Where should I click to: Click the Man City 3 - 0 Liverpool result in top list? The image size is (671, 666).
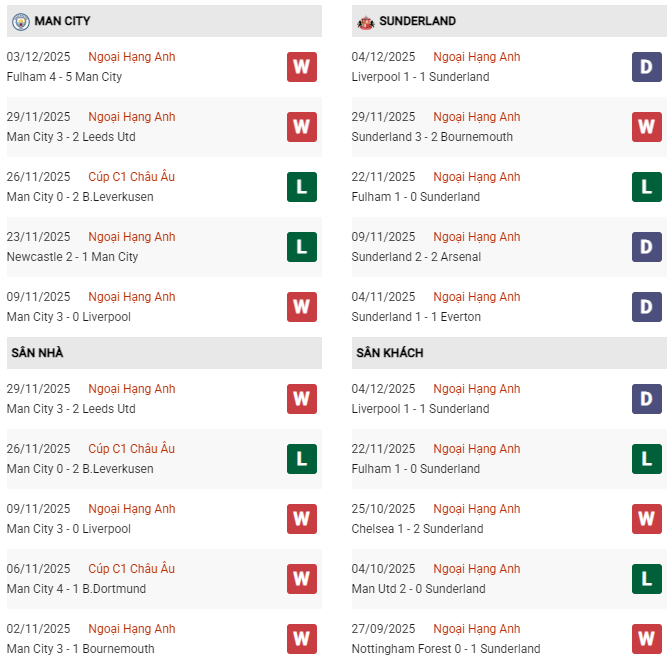68,317
